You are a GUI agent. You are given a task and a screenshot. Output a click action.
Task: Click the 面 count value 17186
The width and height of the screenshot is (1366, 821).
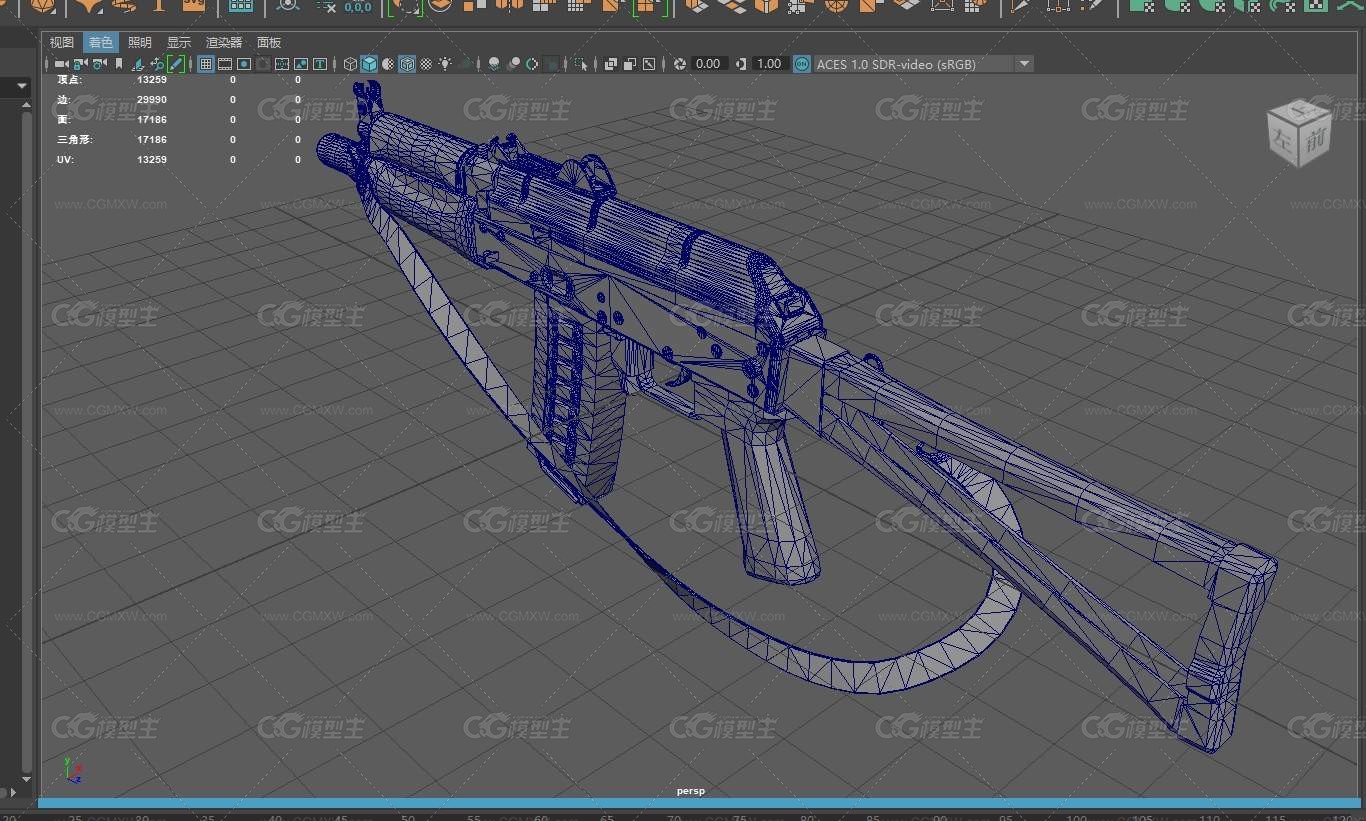coord(152,119)
